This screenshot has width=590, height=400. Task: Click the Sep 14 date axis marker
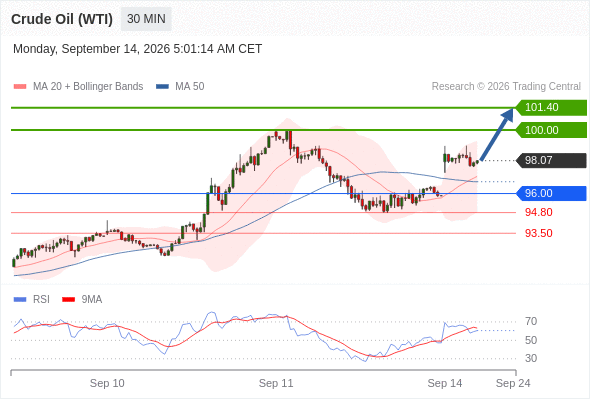click(445, 383)
